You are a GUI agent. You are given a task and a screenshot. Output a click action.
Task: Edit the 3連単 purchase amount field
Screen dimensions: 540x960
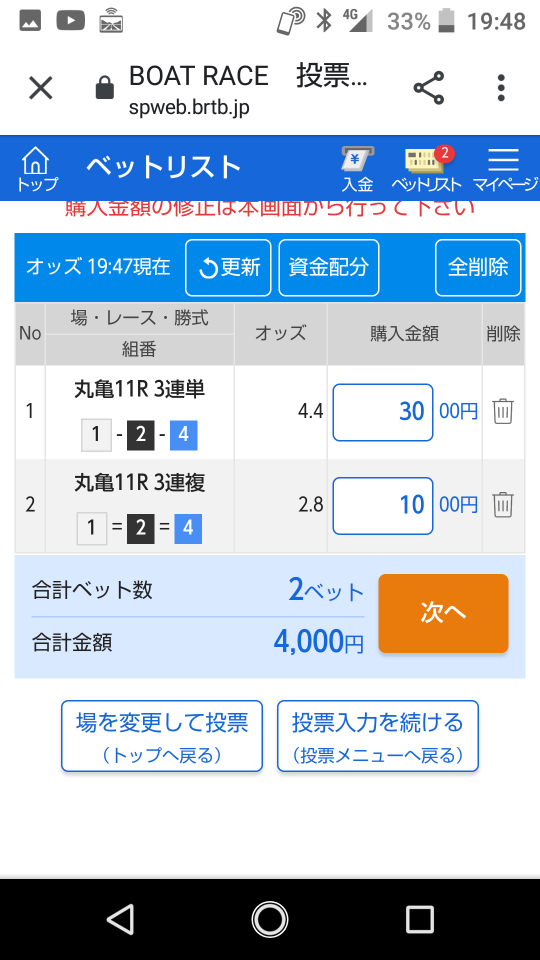click(x=383, y=412)
